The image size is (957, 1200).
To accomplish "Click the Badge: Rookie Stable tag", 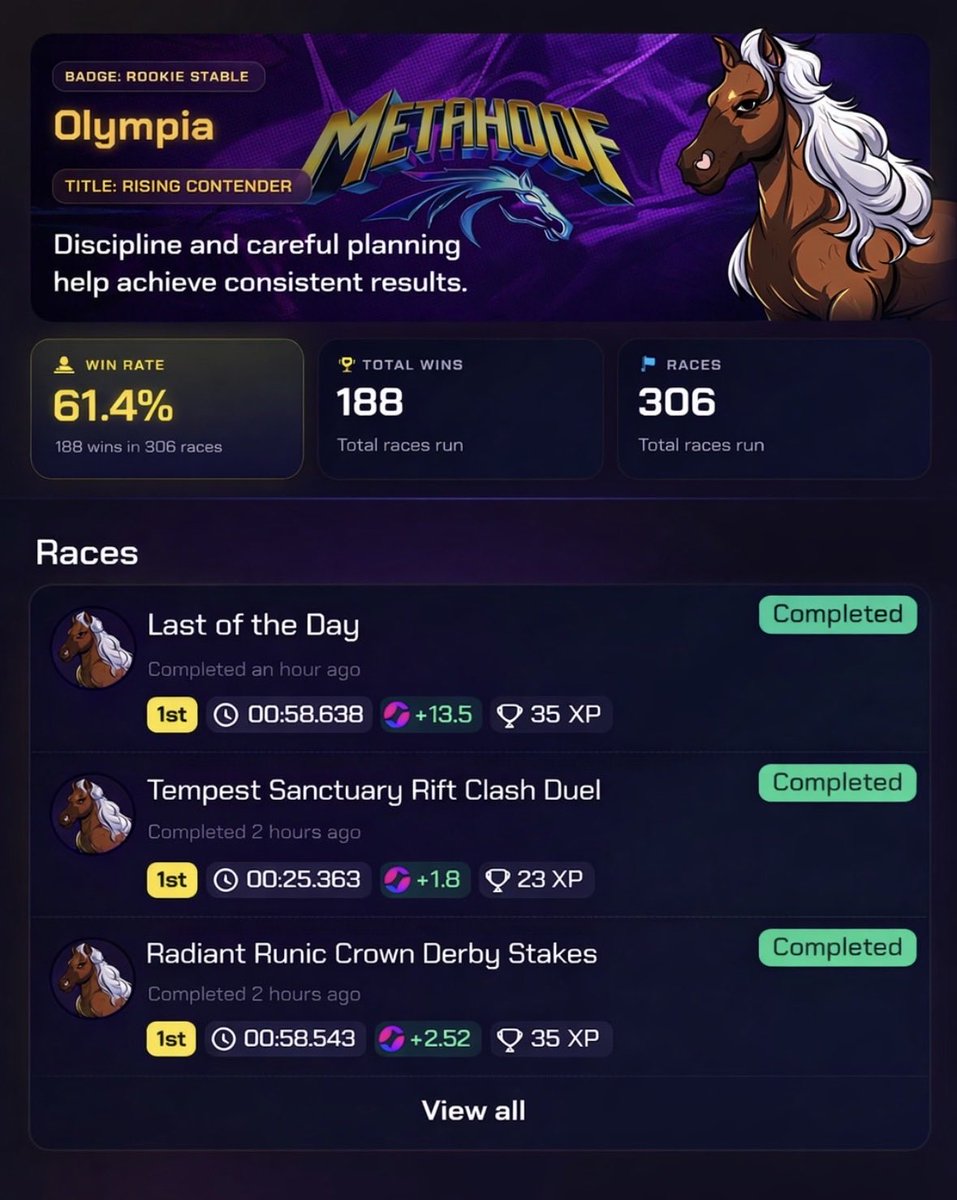I will (158, 77).
